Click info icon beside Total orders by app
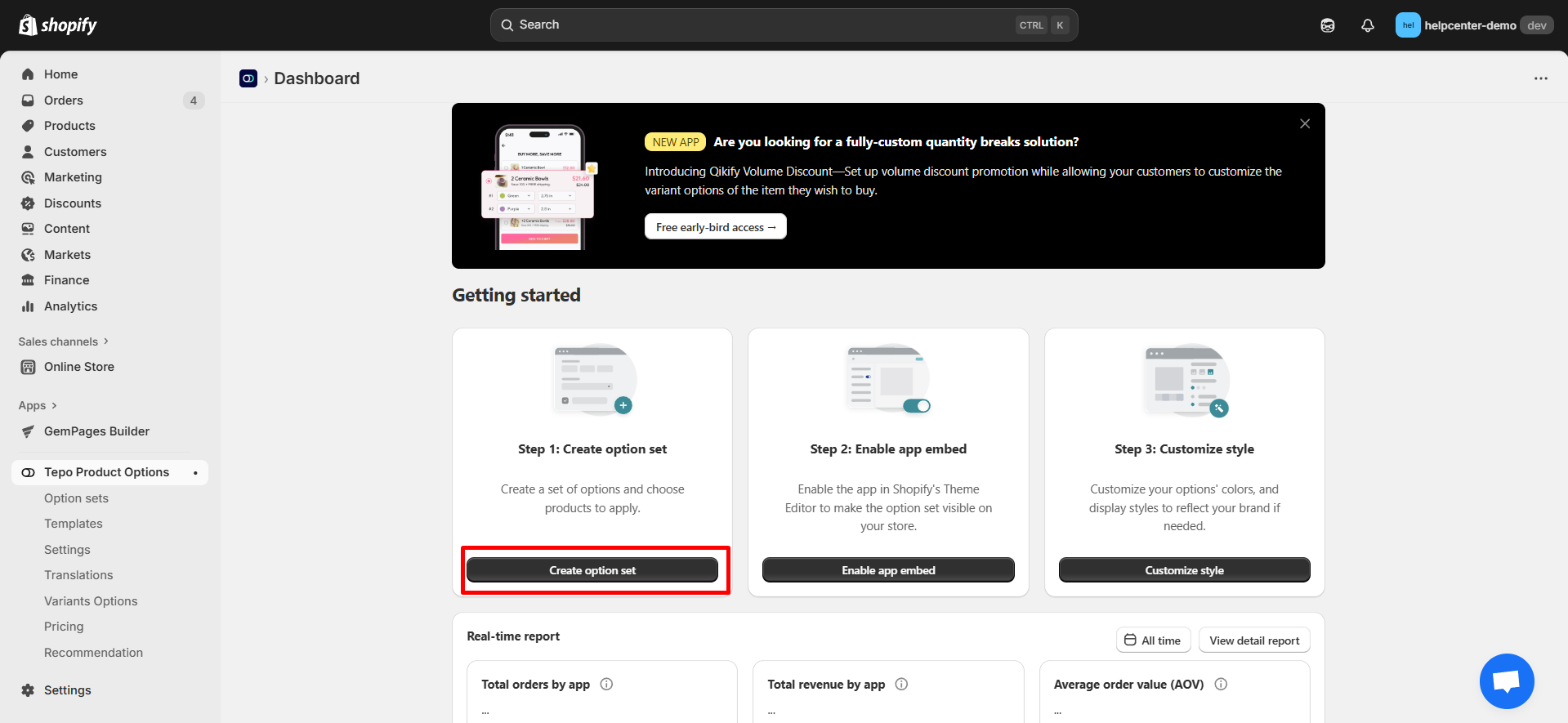This screenshot has width=1568, height=723. 606,685
